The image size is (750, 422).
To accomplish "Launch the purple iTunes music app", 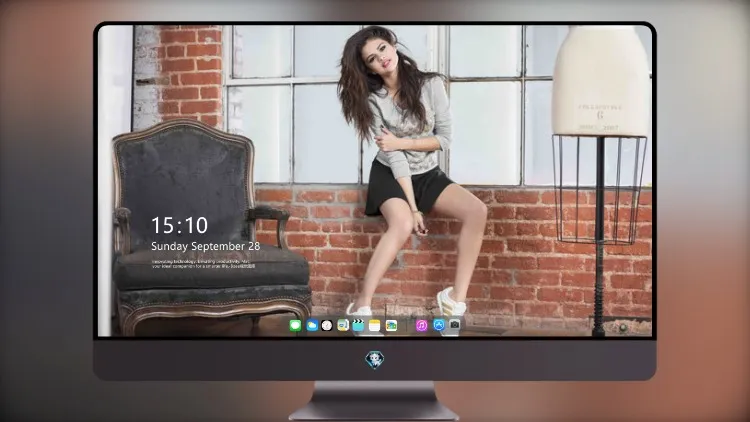I will [x=421, y=325].
